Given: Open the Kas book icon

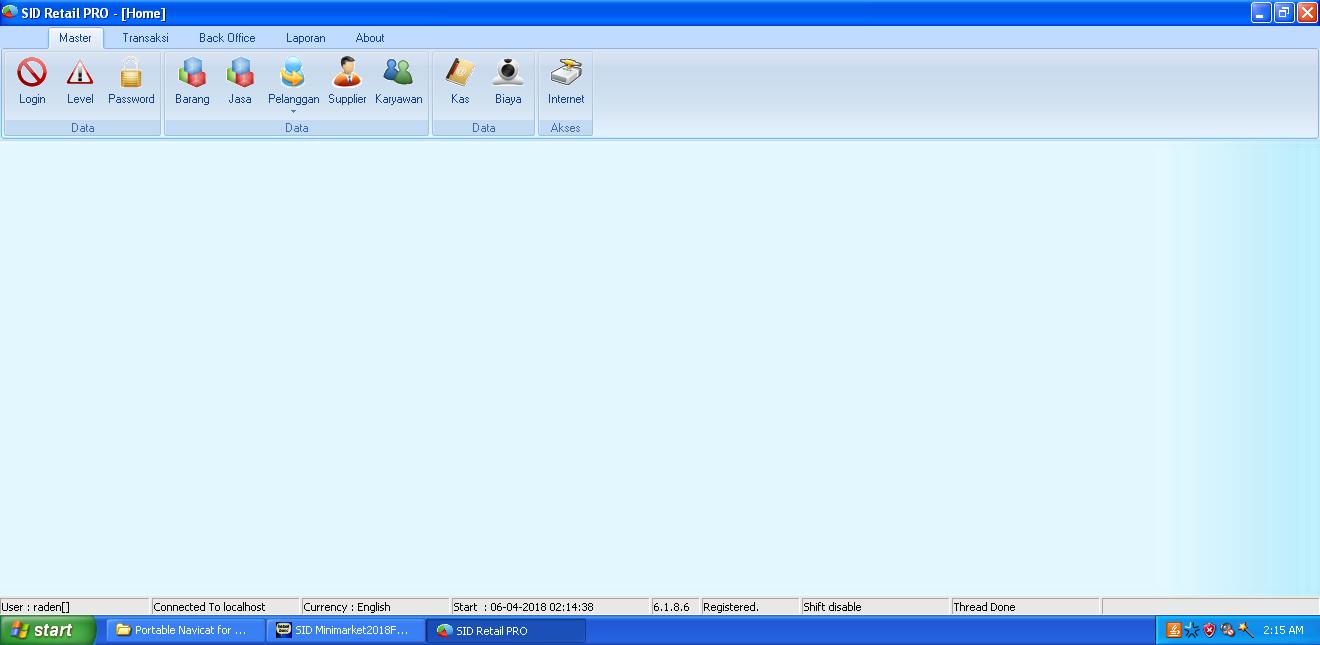Looking at the screenshot, I should pyautogui.click(x=460, y=81).
